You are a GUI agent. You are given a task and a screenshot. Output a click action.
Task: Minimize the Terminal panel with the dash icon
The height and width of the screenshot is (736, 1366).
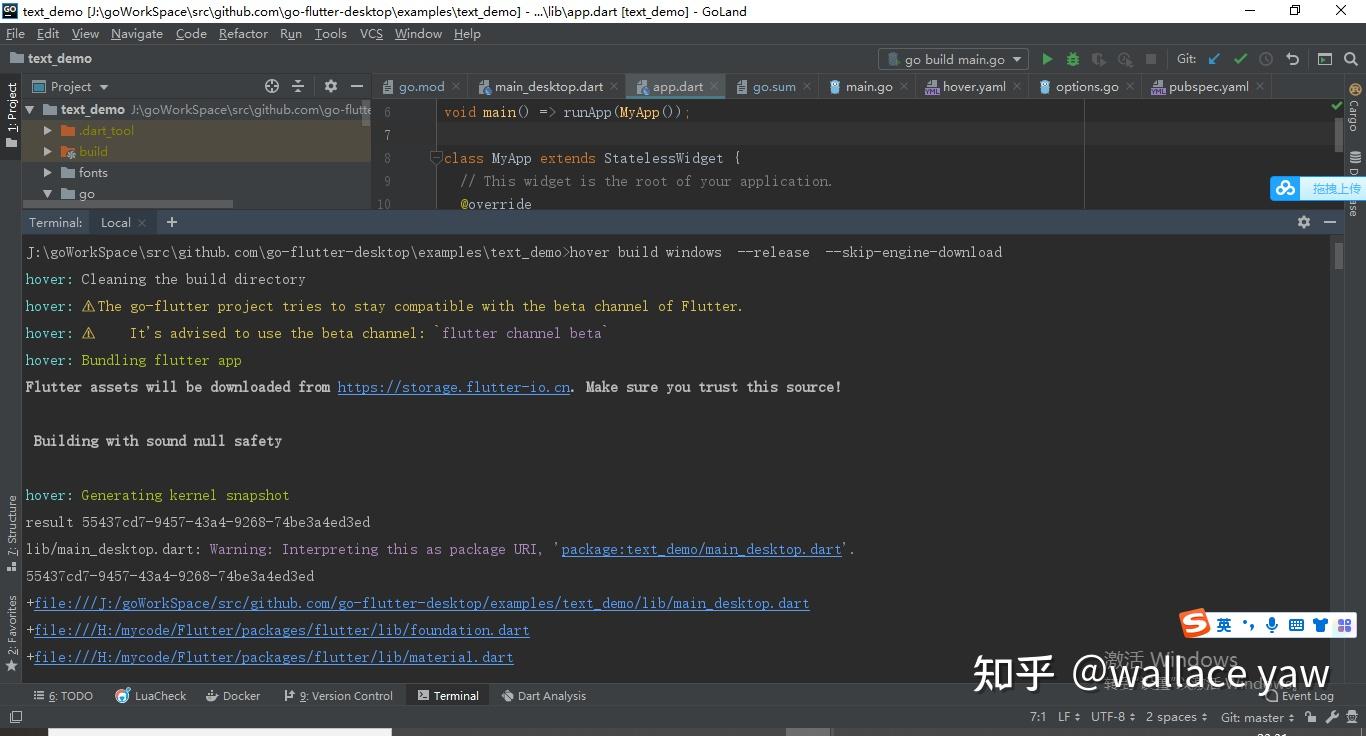(1330, 222)
